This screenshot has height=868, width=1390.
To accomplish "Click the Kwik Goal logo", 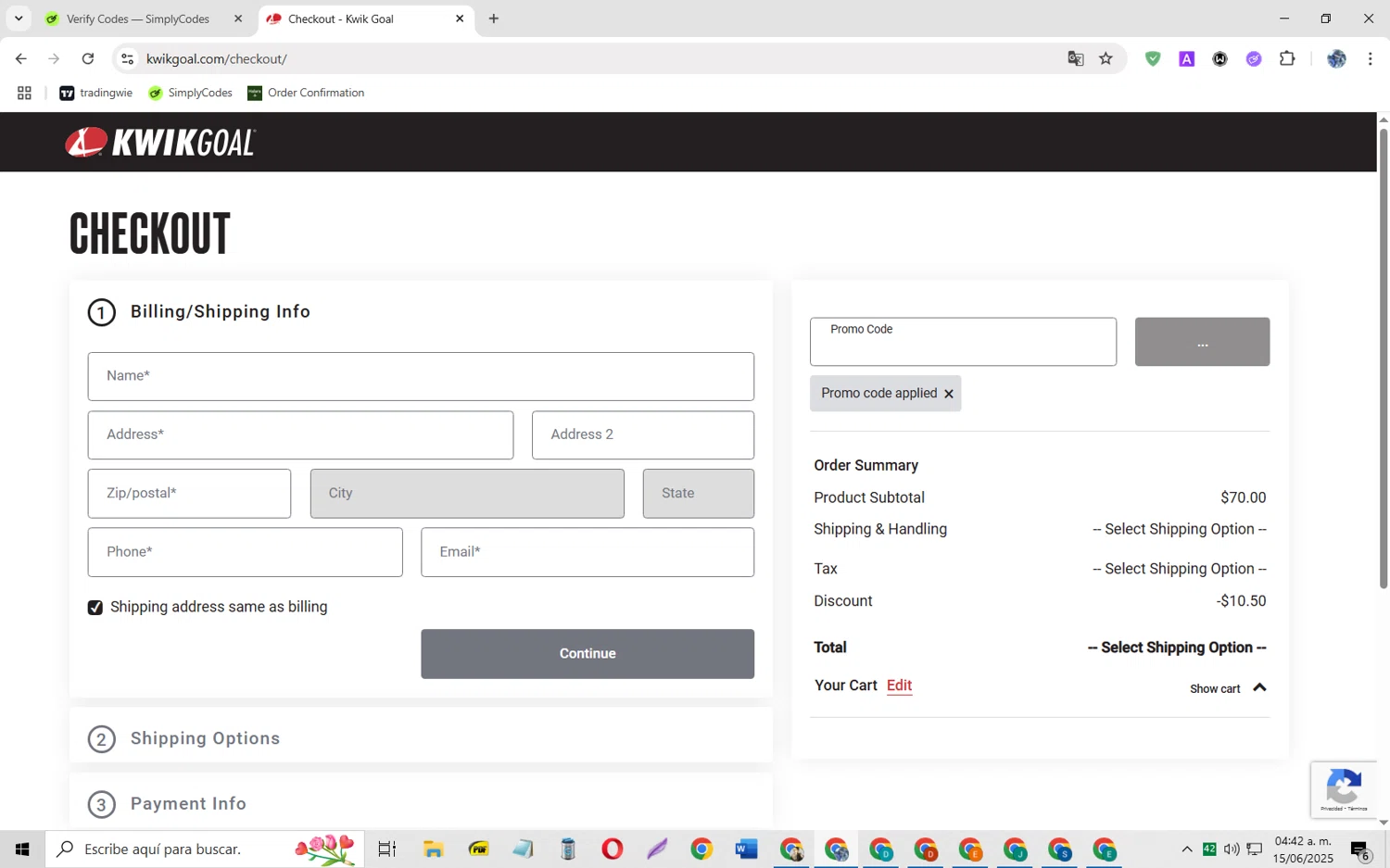I will point(159,143).
